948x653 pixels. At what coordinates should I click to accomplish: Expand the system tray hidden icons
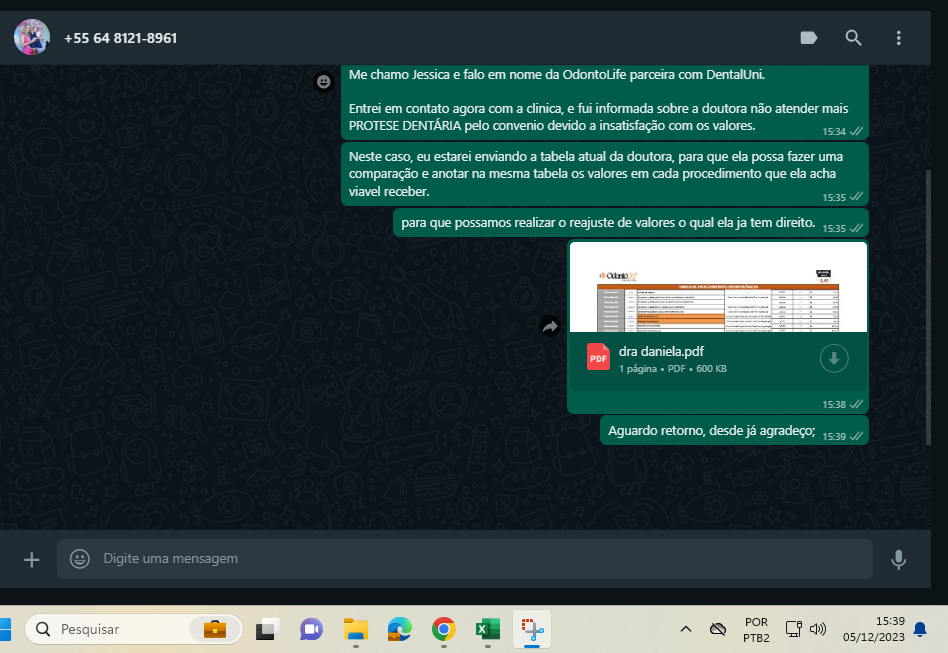pos(685,629)
